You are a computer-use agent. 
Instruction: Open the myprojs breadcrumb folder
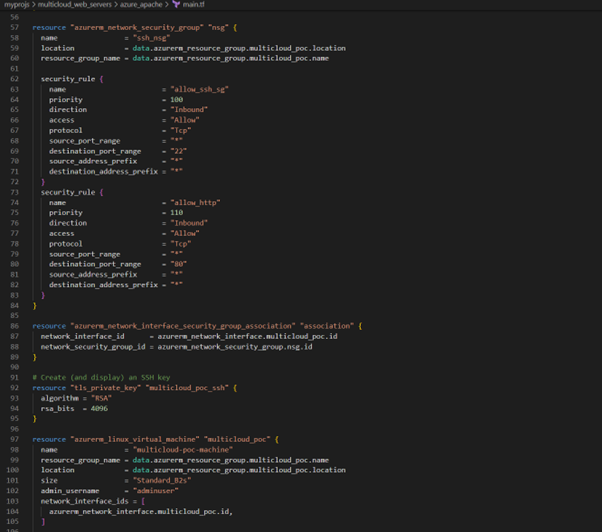(17, 5)
